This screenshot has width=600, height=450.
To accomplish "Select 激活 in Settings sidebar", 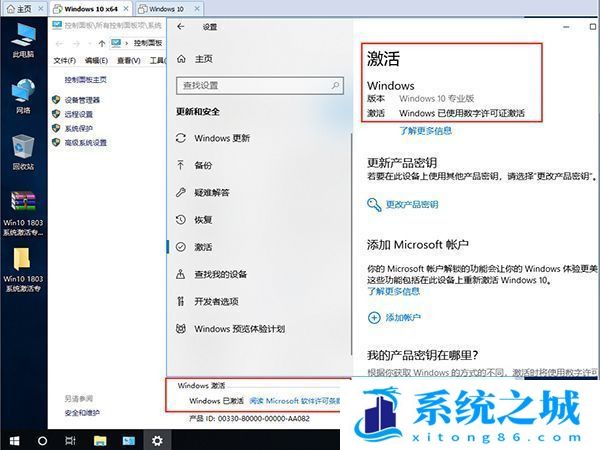I will [x=203, y=247].
